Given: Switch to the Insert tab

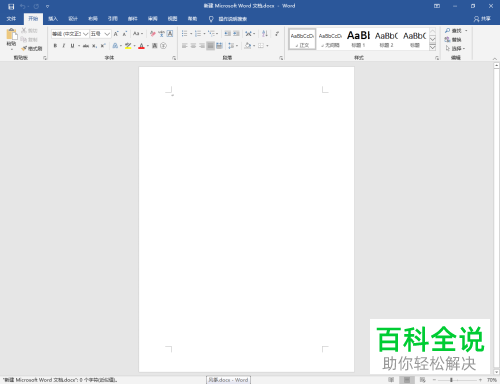Looking at the screenshot, I should [x=53, y=19].
